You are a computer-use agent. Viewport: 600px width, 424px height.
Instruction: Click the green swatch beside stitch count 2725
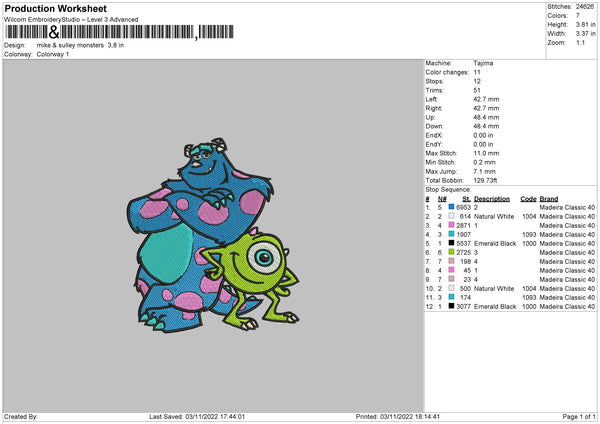click(451, 252)
